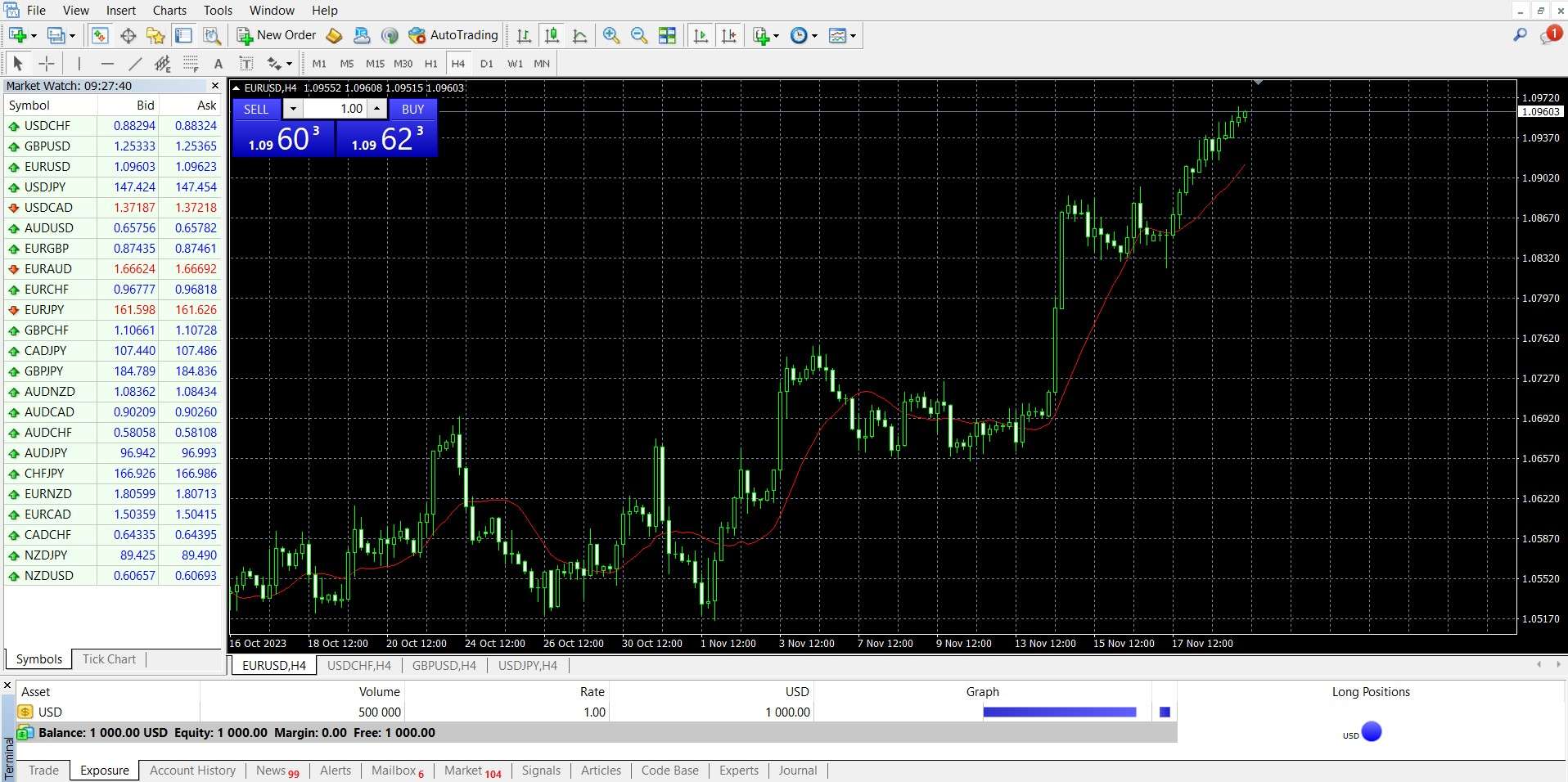Screen dimensions: 1568x782
Task: Open the Insert menu
Action: [x=121, y=11]
